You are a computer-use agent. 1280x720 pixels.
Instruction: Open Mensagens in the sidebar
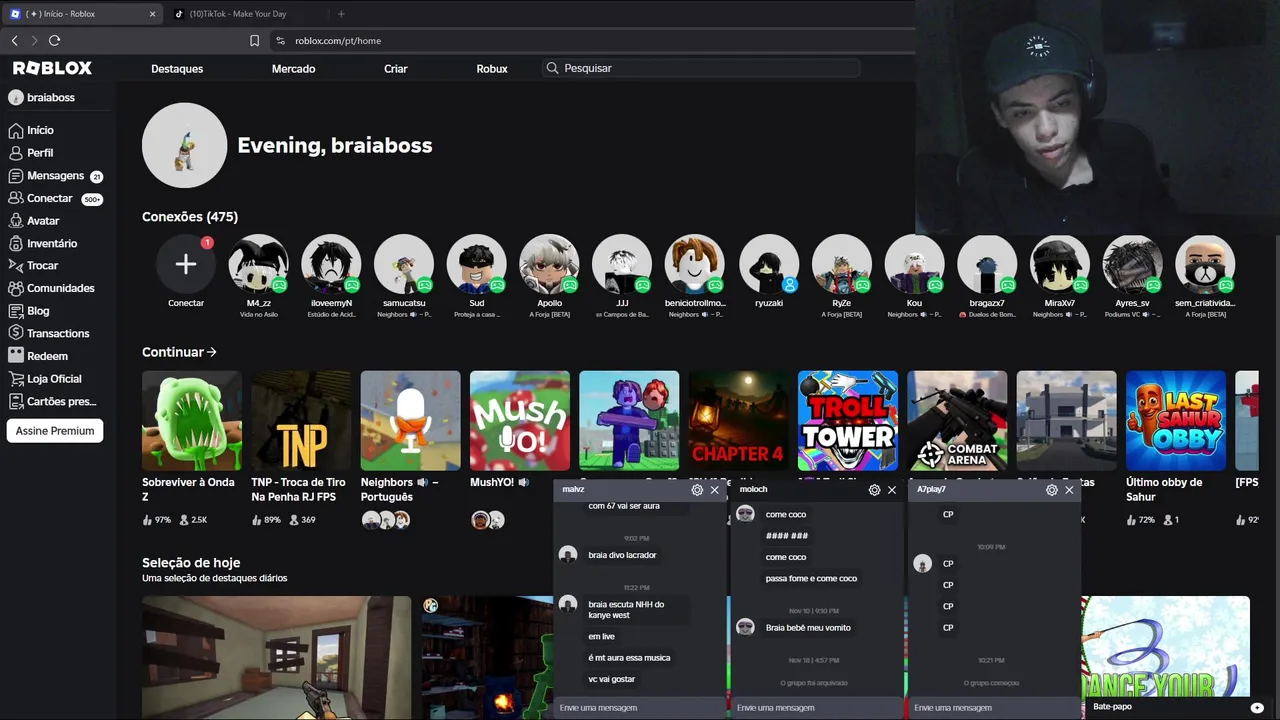click(x=55, y=176)
